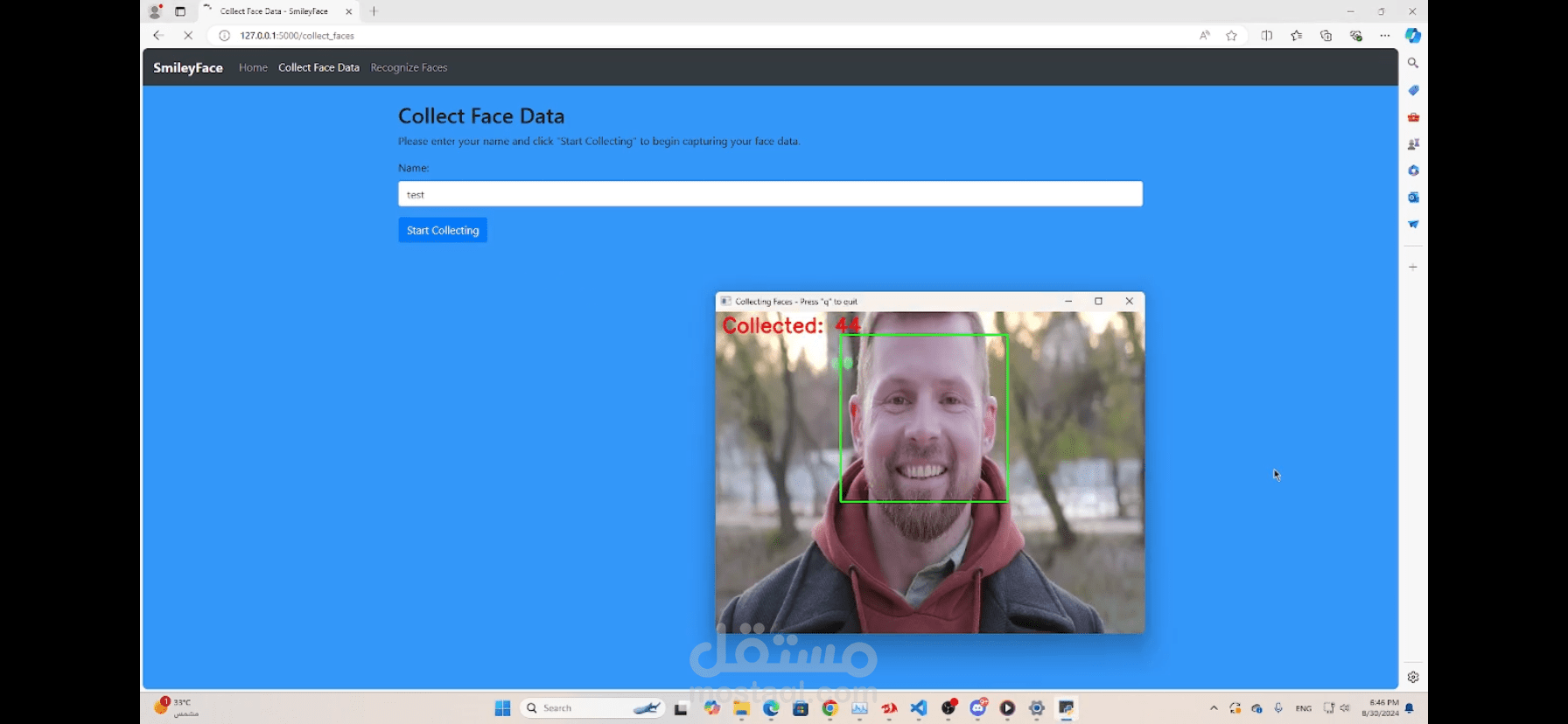Close the Collect Face Data browser tab
Viewport: 1568px width, 724px height.
[x=349, y=11]
